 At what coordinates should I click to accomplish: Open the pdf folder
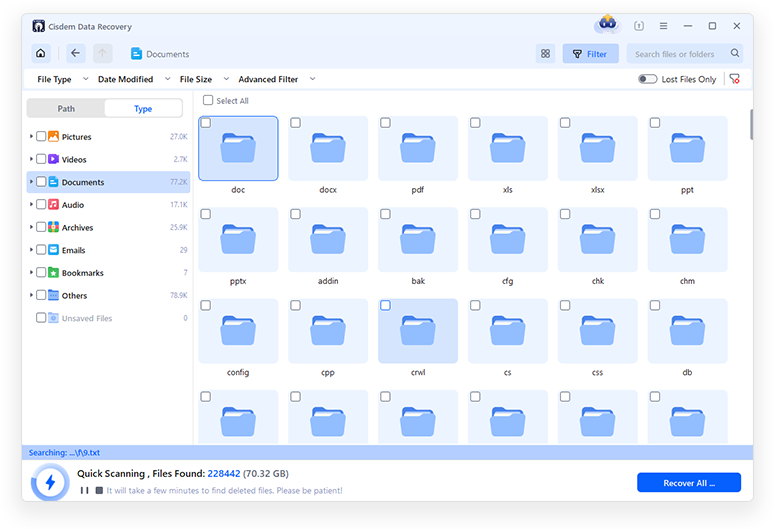pyautogui.click(x=418, y=148)
